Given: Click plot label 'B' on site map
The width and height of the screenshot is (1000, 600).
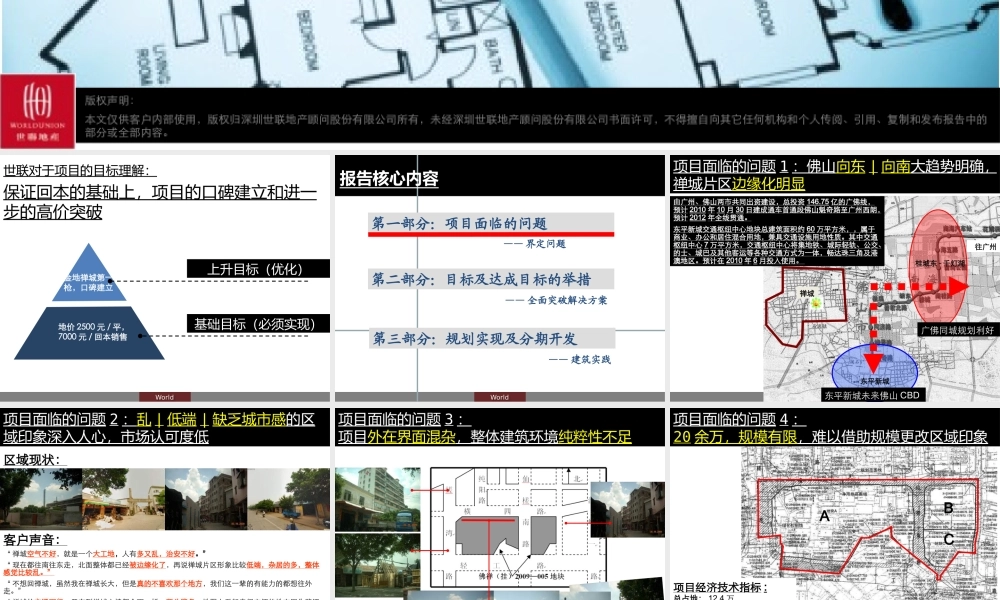Looking at the screenshot, I should click(948, 508).
